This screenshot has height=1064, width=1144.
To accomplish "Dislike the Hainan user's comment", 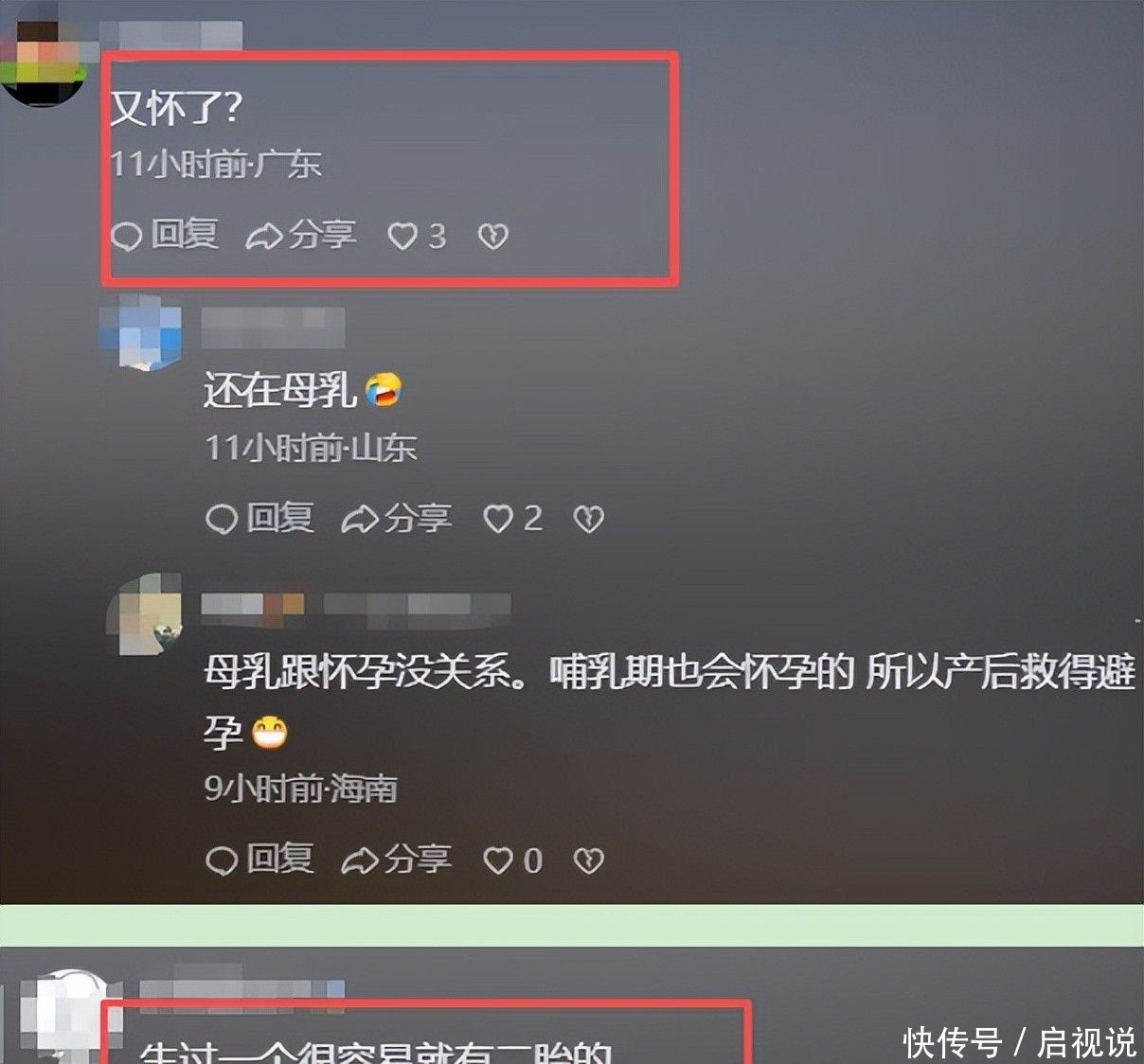I will point(588,860).
